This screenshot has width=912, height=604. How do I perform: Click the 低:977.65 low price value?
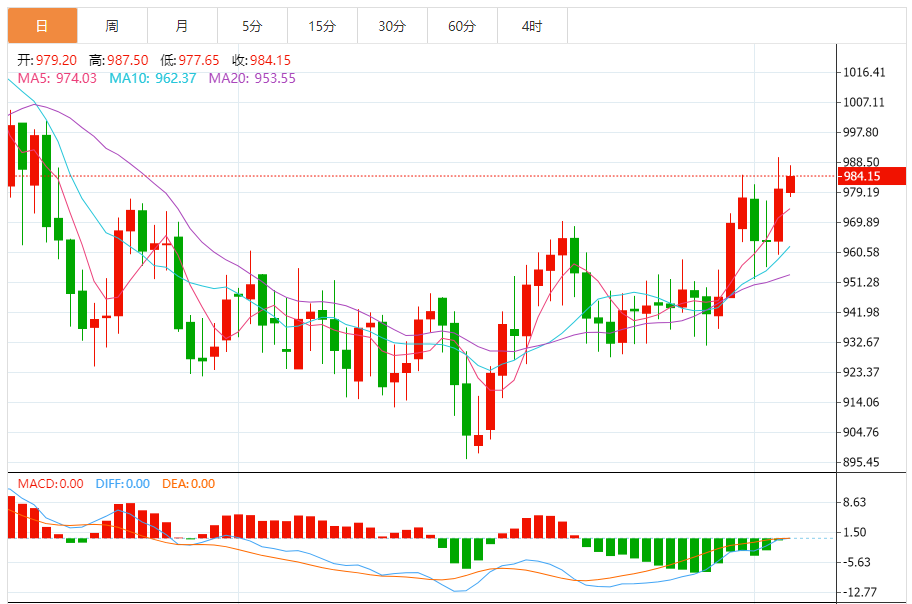(x=190, y=61)
